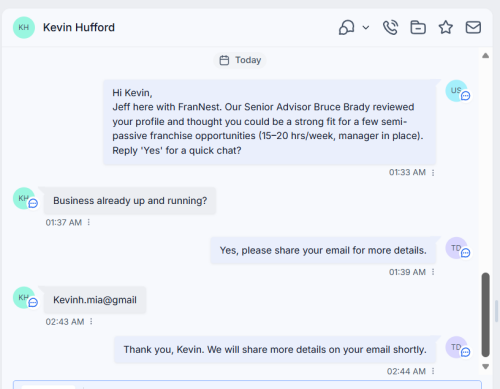Click the call phone icon in header
The width and height of the screenshot is (500, 389).
(x=390, y=27)
